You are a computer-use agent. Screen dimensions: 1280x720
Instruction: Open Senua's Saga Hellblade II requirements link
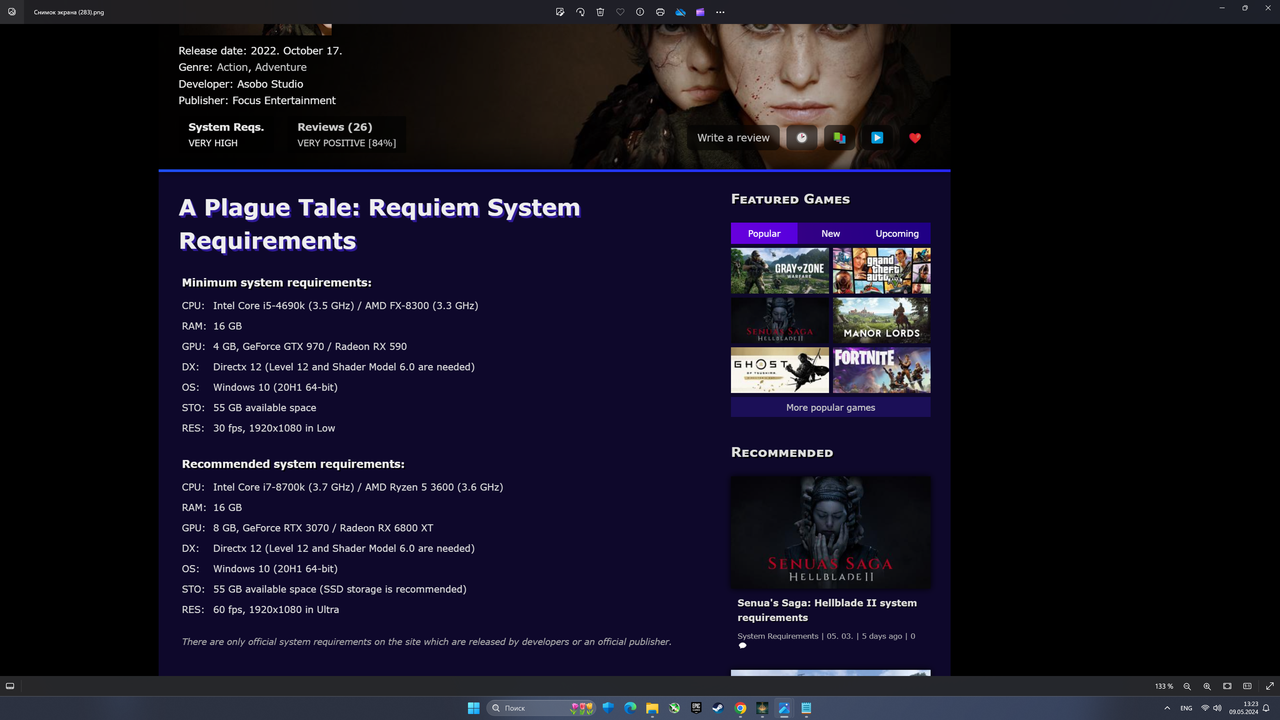(827, 610)
